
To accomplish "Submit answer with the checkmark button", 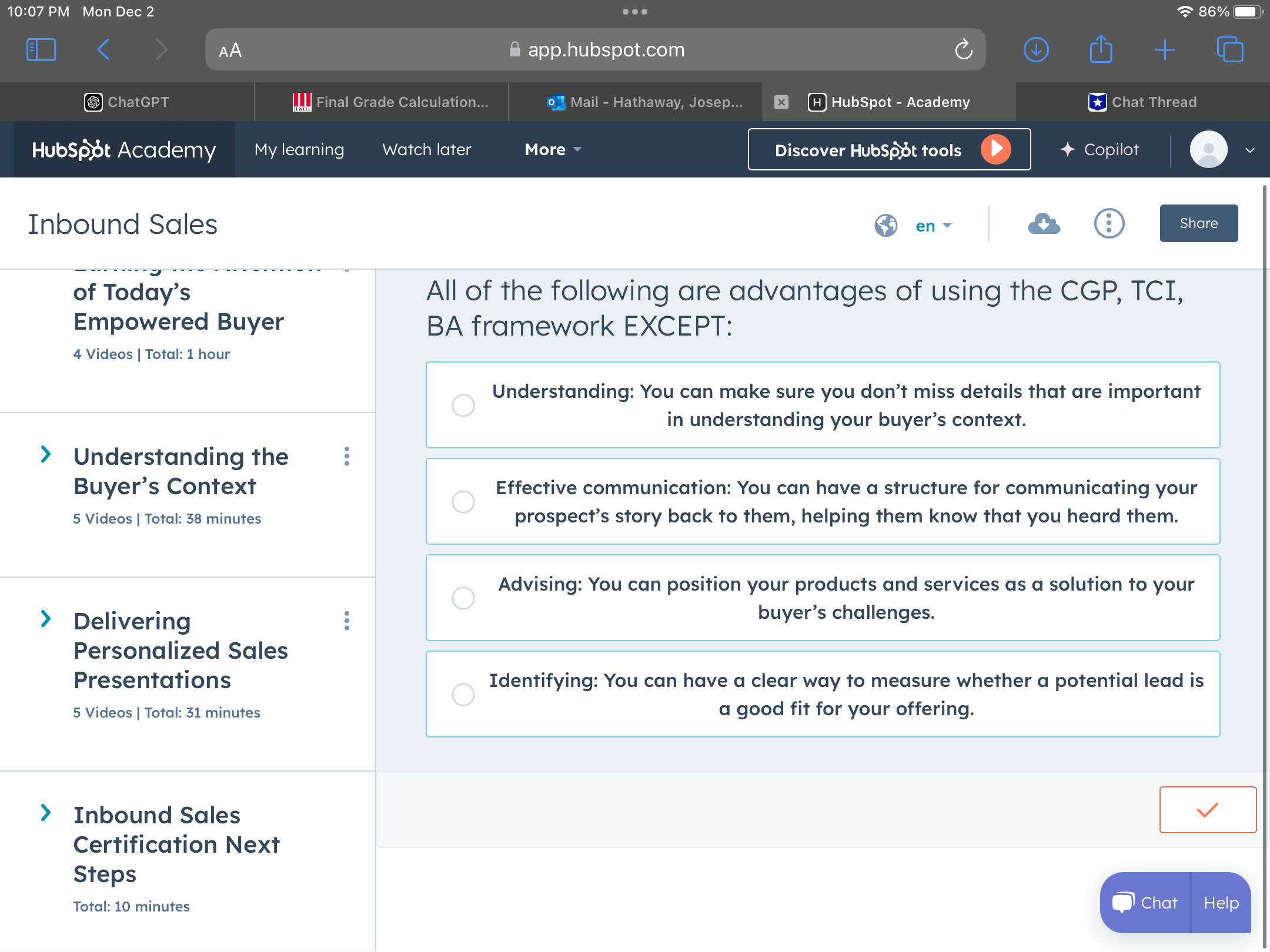I will 1207,810.
